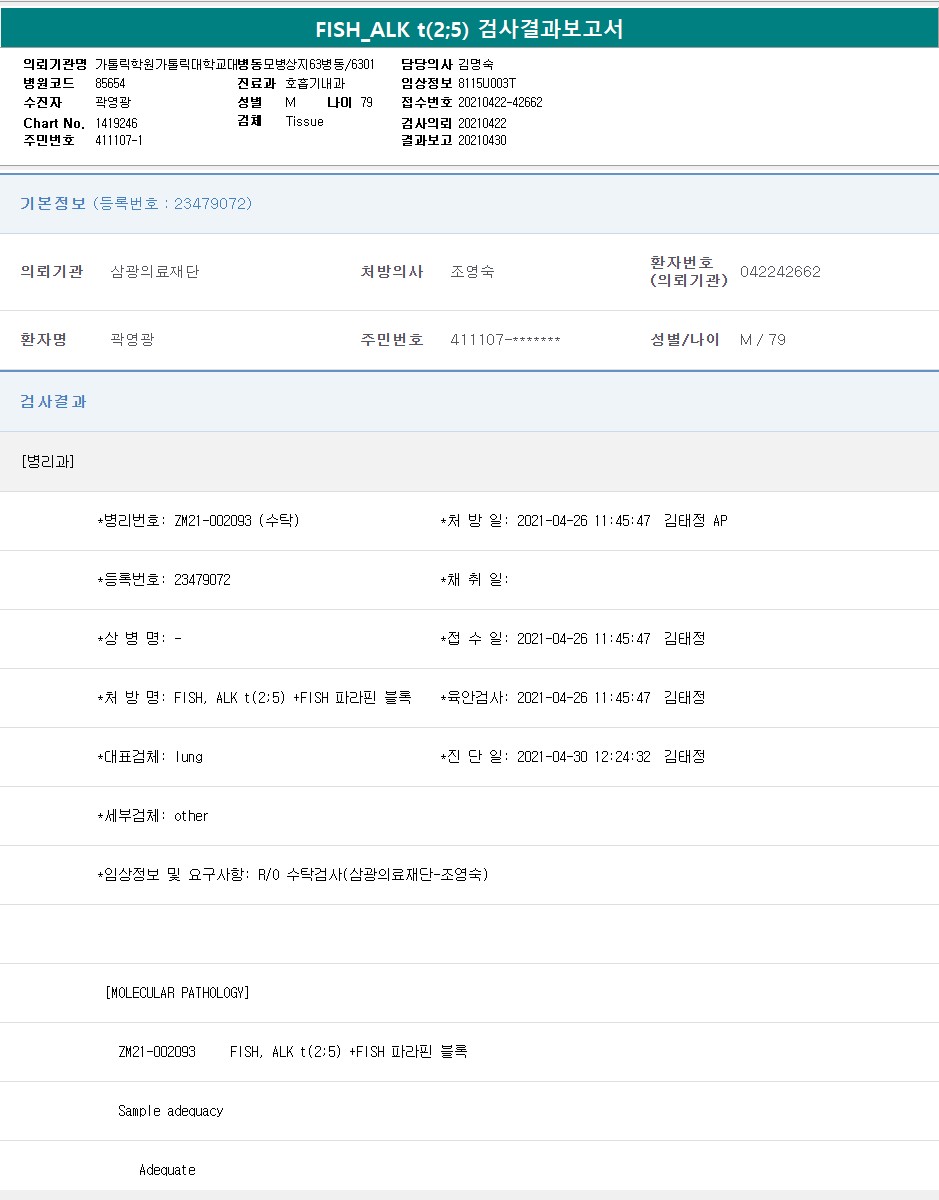The height and width of the screenshot is (1200, 939).
Task: Select the representative specimen value lung
Action: [x=188, y=756]
